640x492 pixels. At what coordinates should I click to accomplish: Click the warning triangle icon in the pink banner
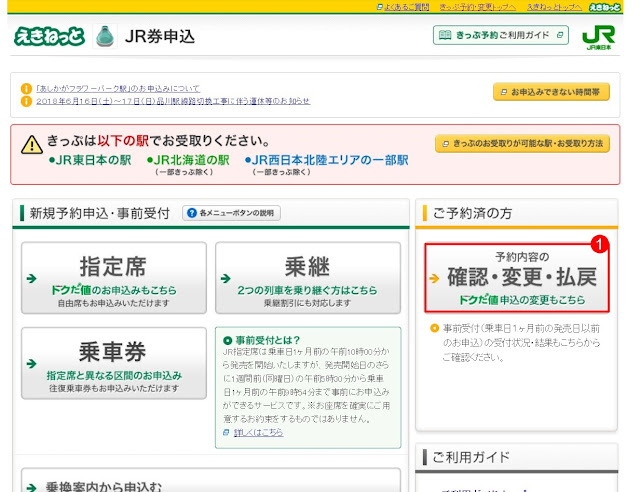pos(32,145)
